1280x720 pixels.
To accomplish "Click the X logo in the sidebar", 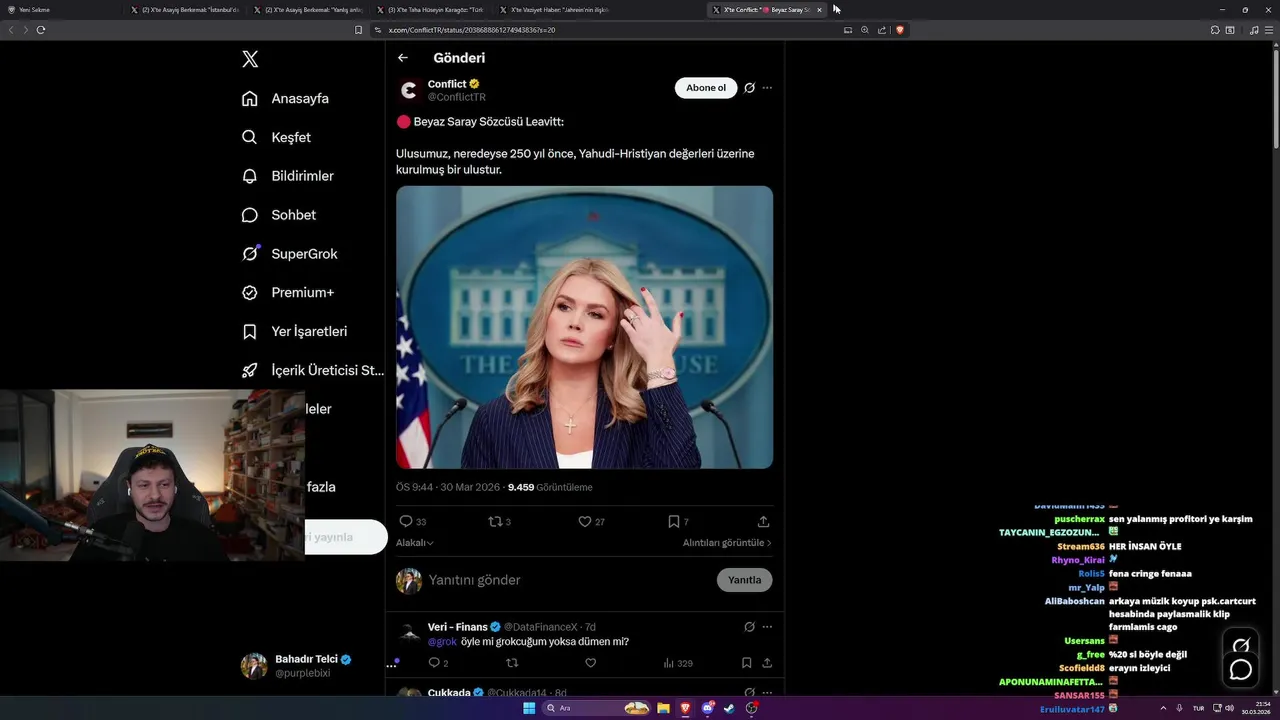I will pyautogui.click(x=250, y=59).
